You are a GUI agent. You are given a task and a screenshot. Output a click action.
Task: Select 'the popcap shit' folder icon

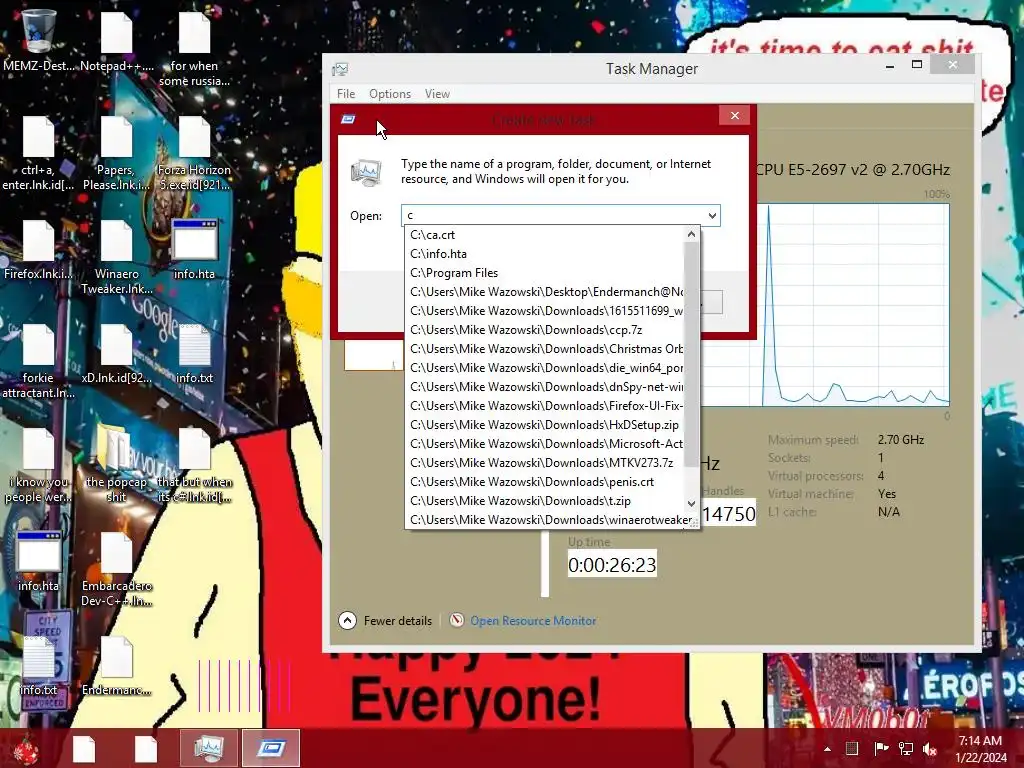pyautogui.click(x=116, y=465)
